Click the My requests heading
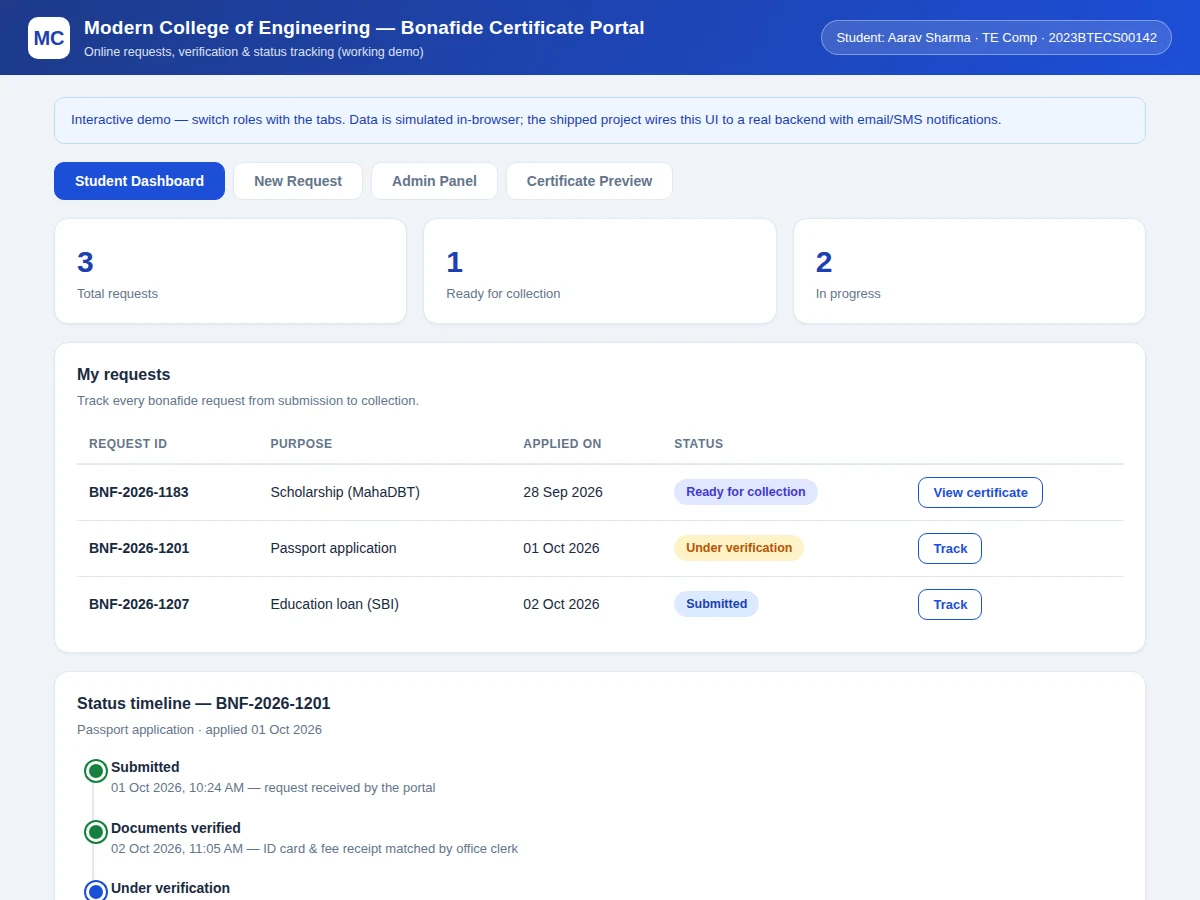 point(124,375)
